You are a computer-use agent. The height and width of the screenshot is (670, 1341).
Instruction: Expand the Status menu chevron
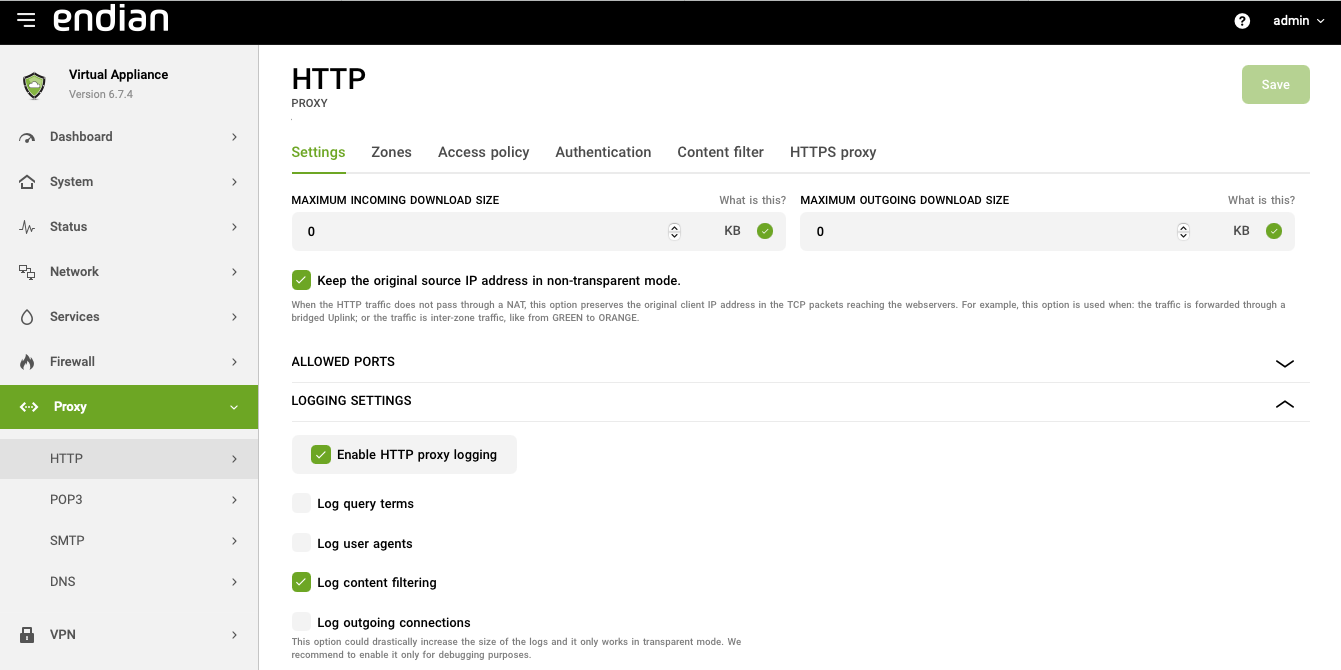(235, 227)
